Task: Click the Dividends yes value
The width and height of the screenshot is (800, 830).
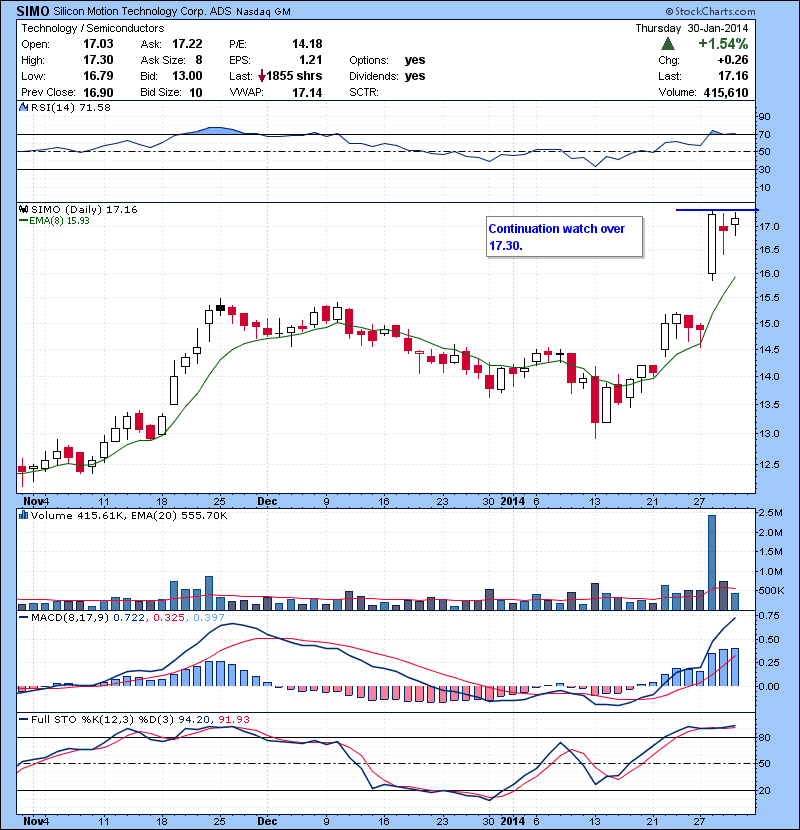Action: 415,76
